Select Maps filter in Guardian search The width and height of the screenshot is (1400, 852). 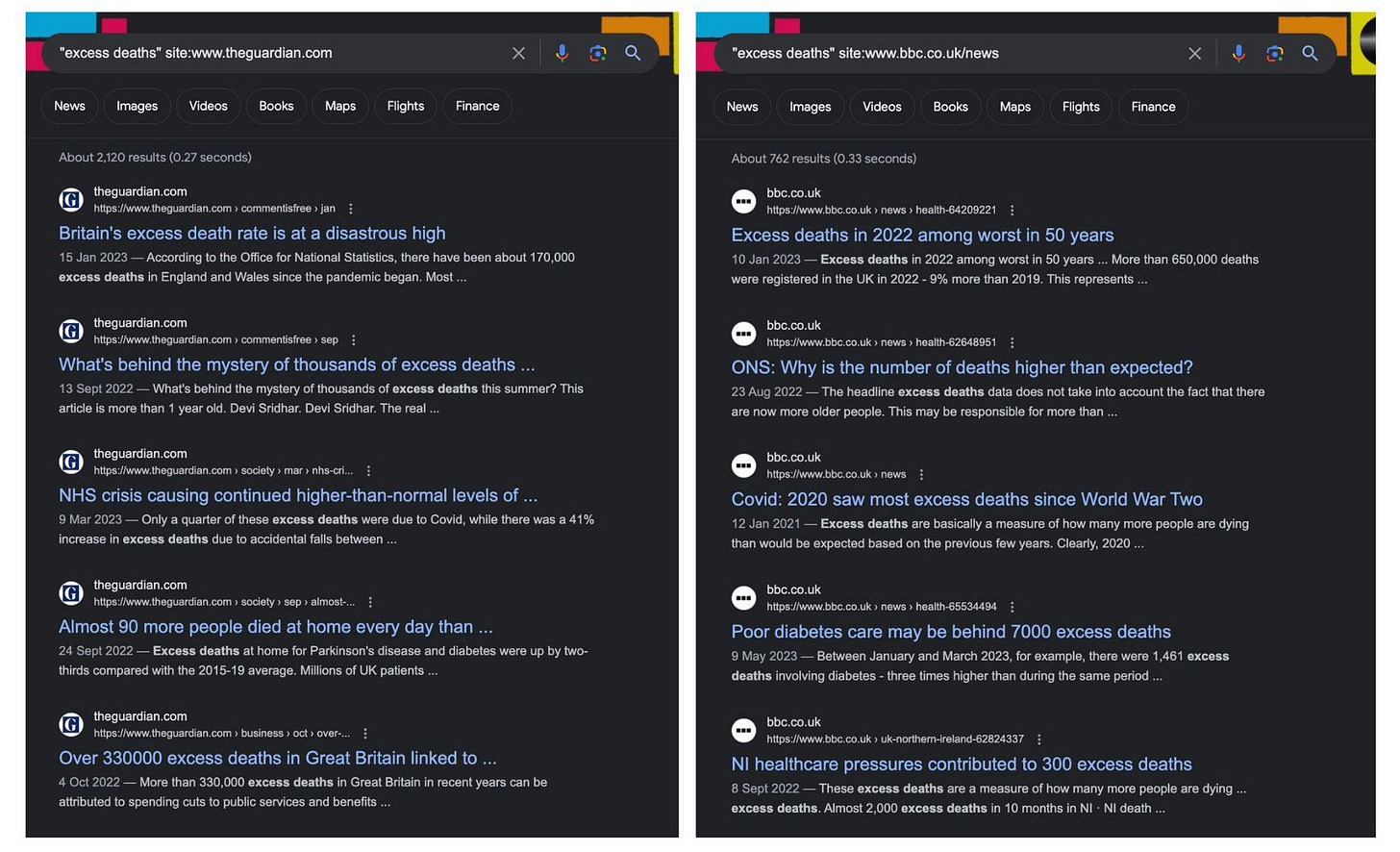tap(340, 106)
